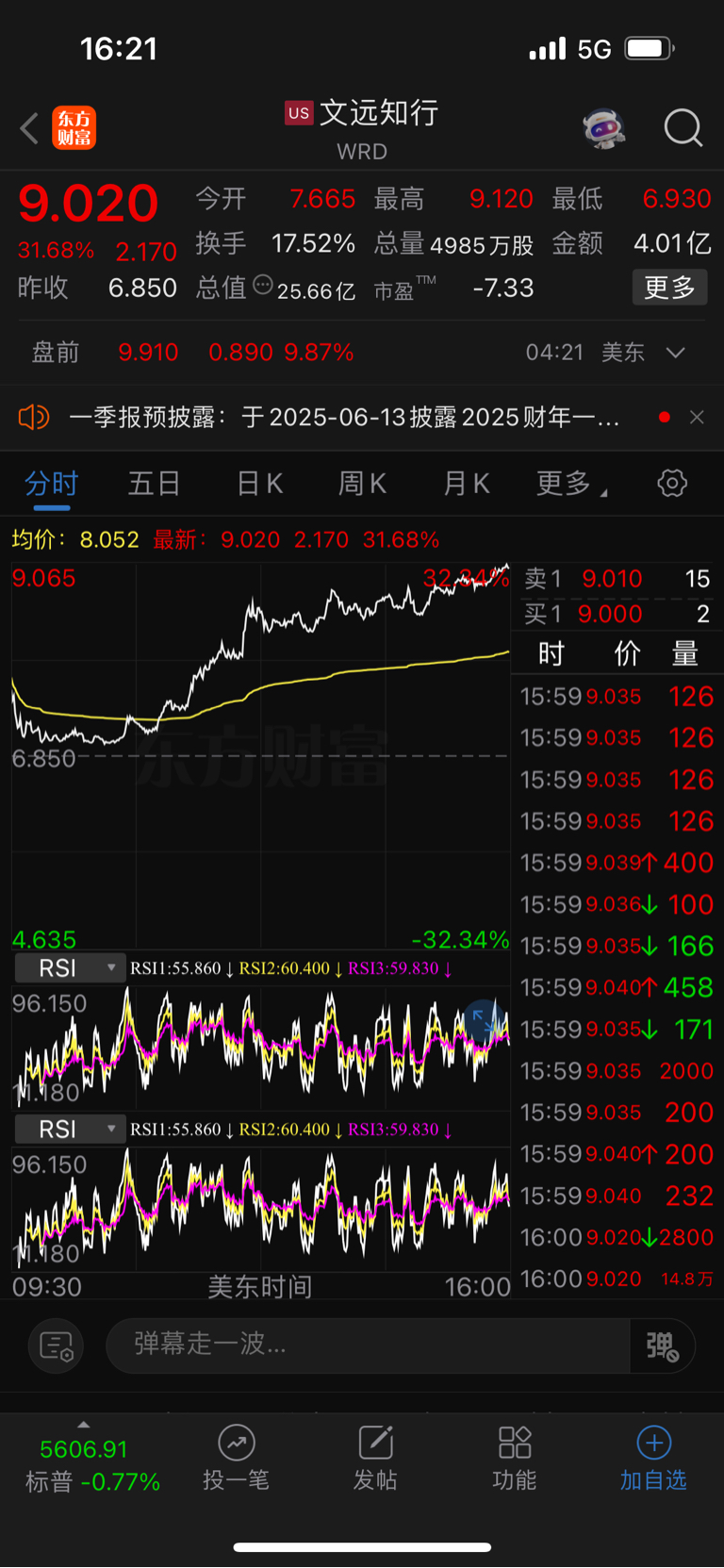Tap the upper RSI indicator chart
724x1568 pixels.
pos(260,1047)
